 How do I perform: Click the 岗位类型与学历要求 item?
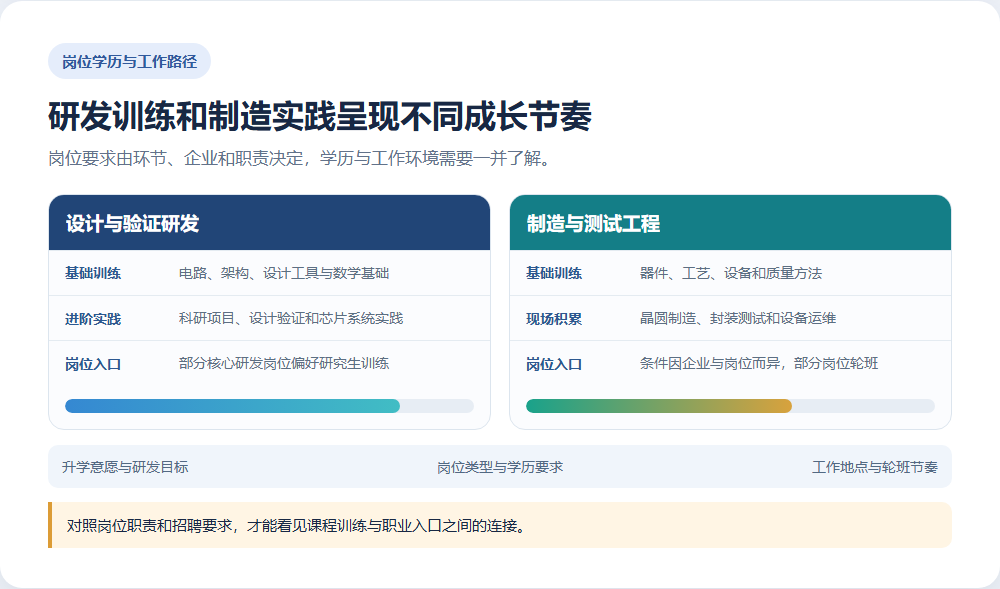tap(500, 467)
